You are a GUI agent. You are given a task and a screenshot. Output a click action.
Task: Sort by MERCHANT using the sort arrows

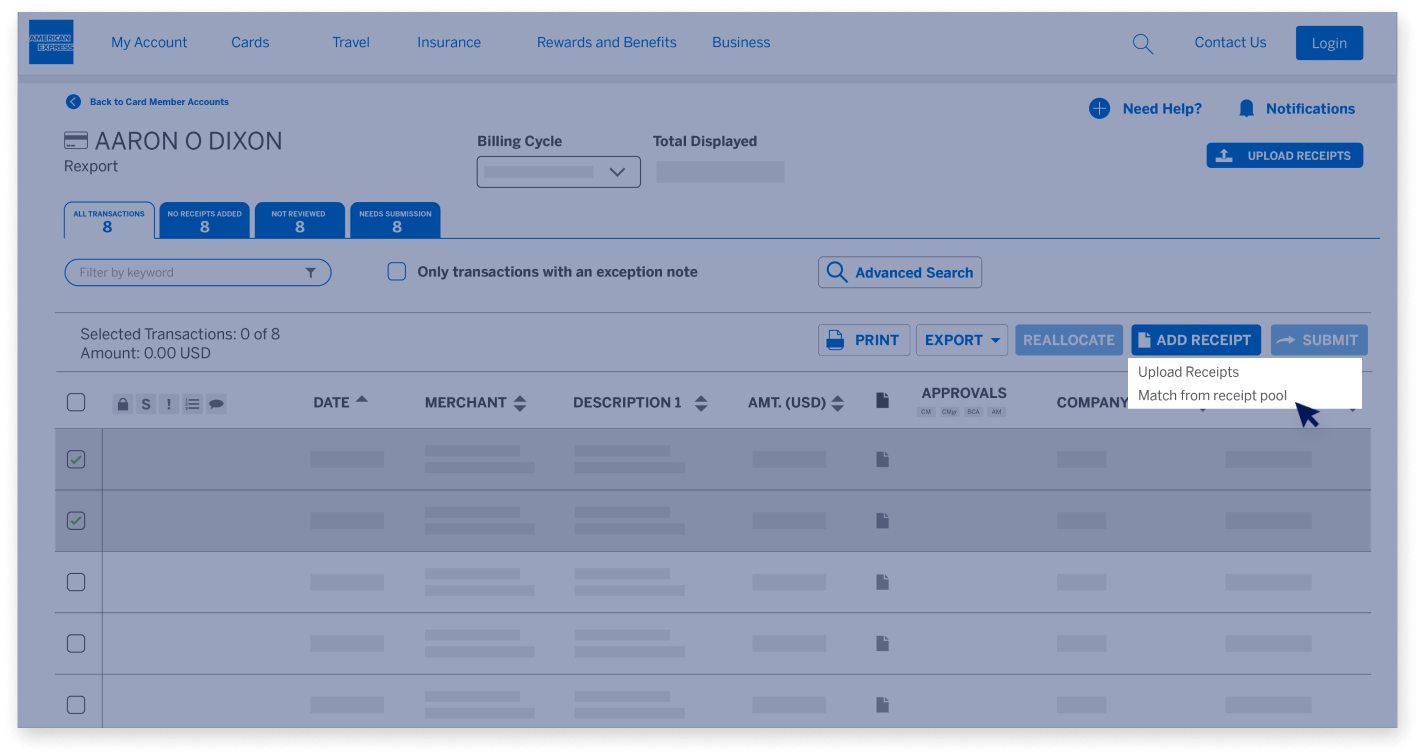(x=520, y=403)
